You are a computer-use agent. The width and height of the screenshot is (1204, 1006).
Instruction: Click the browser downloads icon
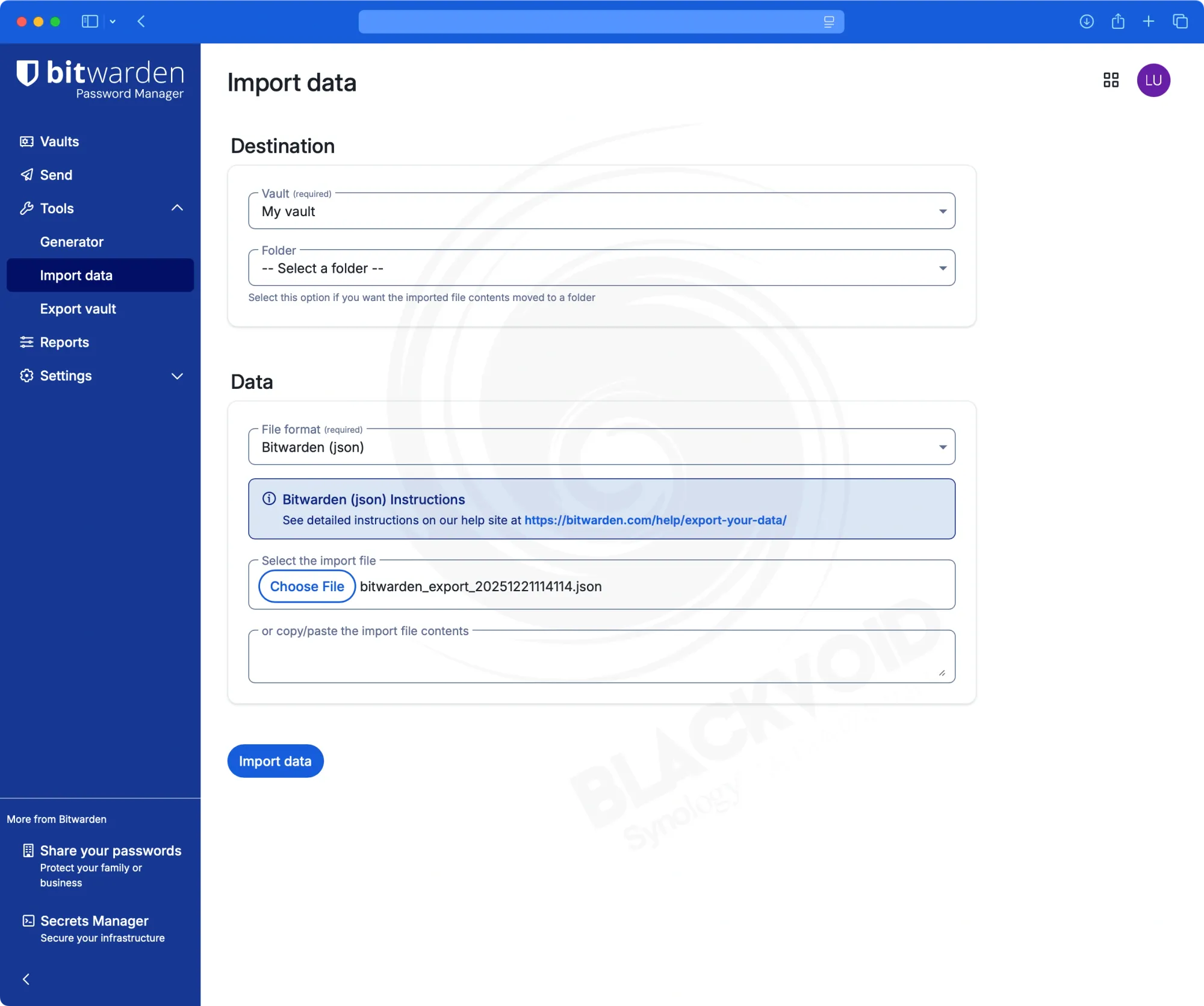coord(1086,22)
